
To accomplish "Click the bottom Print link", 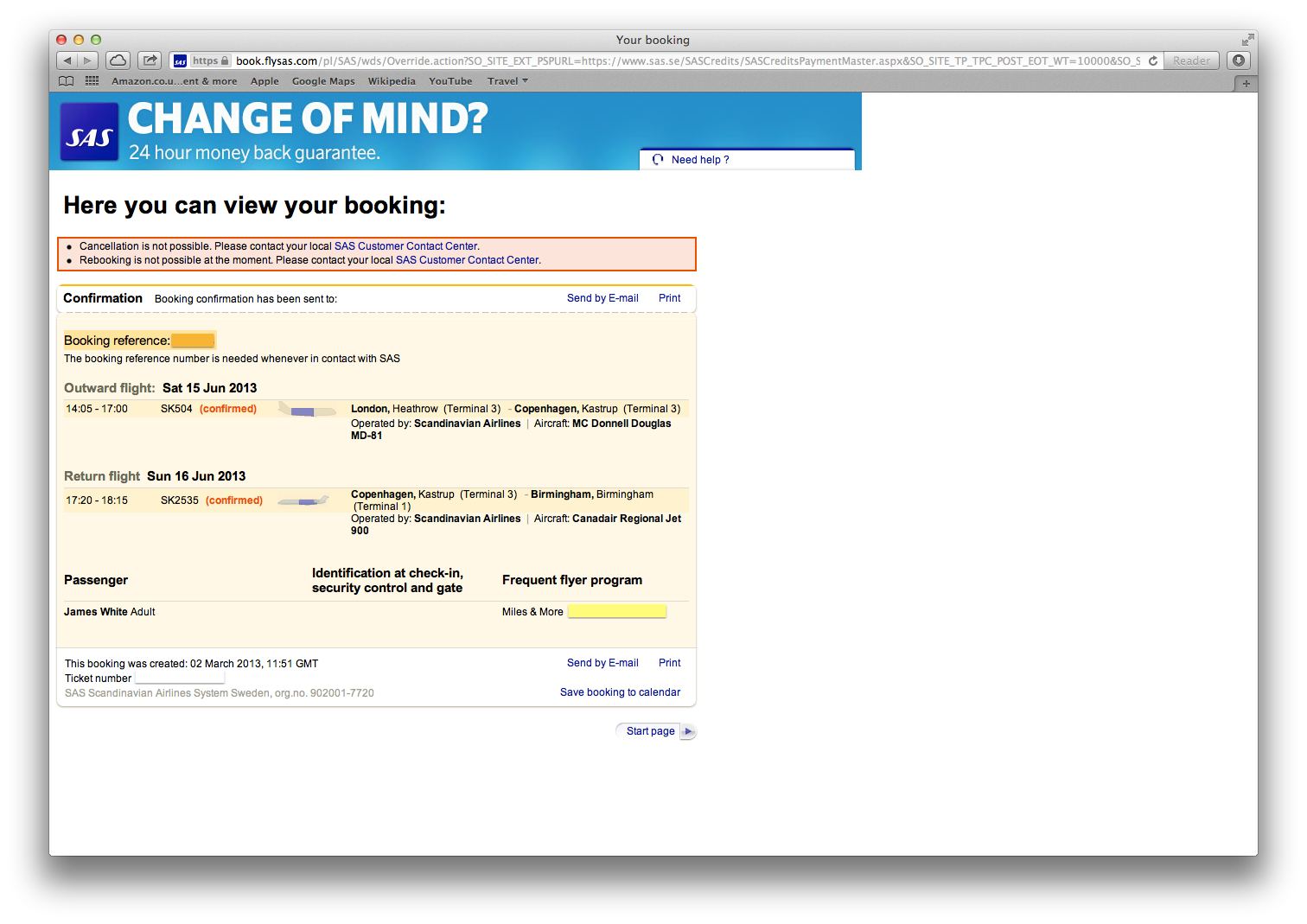I will 669,663.
